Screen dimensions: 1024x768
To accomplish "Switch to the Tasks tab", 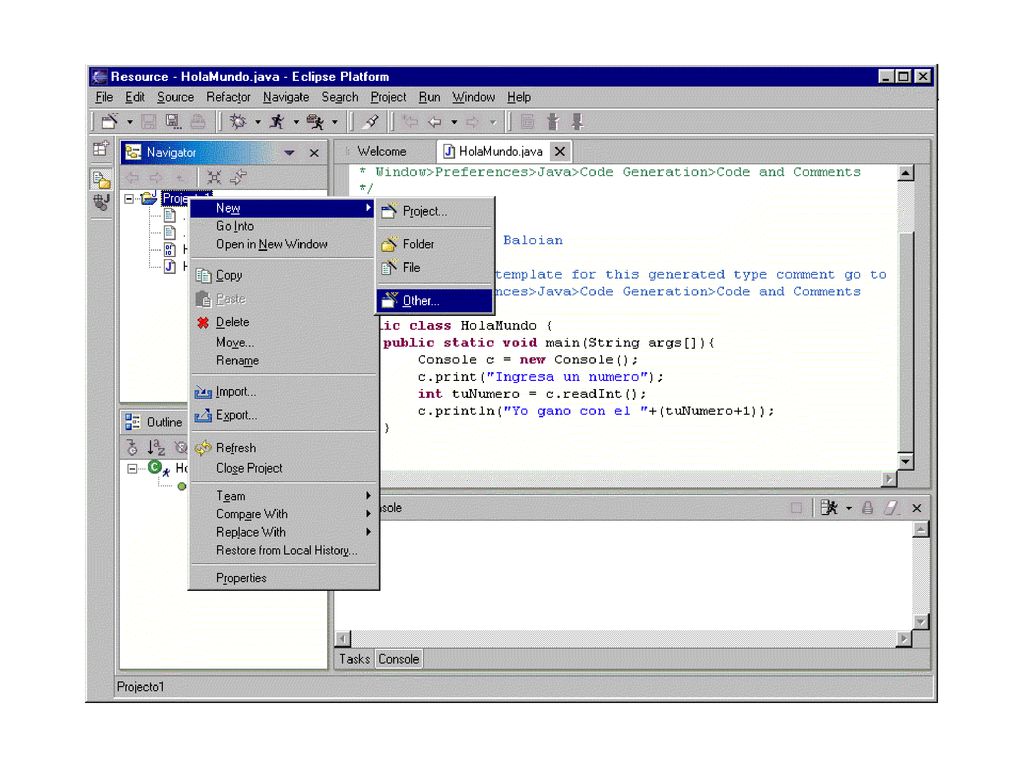I will [x=355, y=659].
